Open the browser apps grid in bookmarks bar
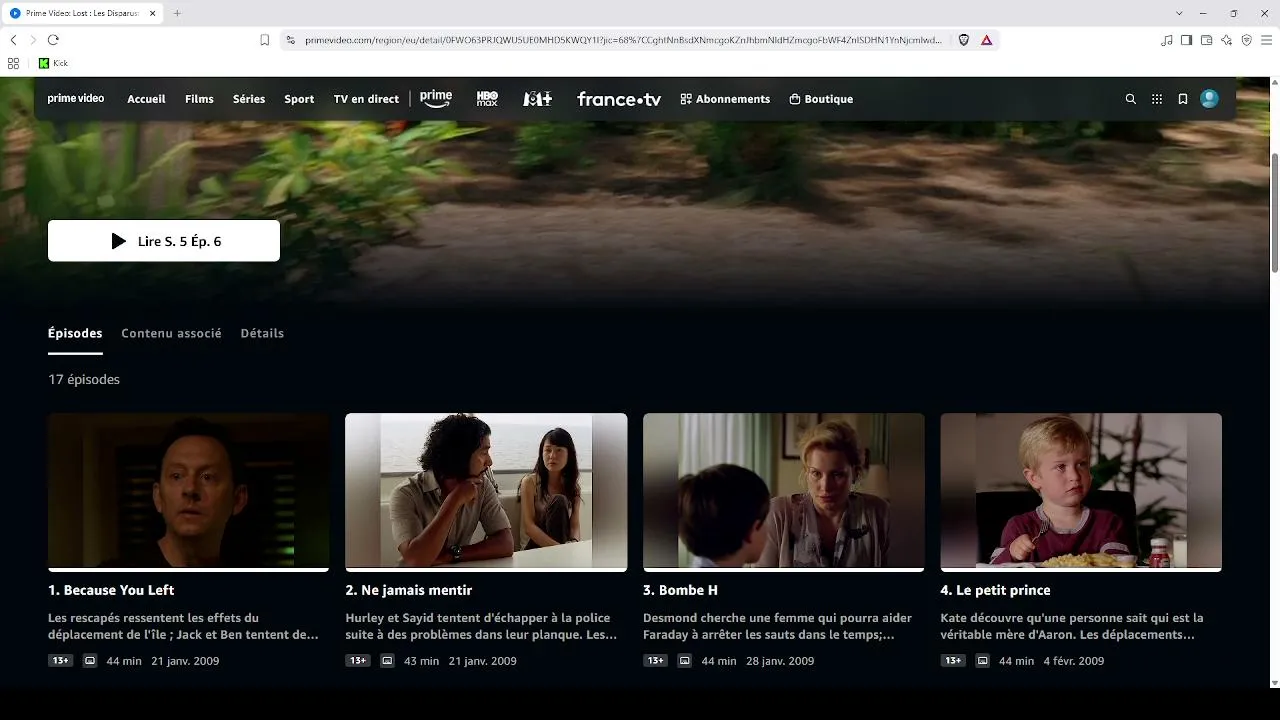 (x=13, y=63)
